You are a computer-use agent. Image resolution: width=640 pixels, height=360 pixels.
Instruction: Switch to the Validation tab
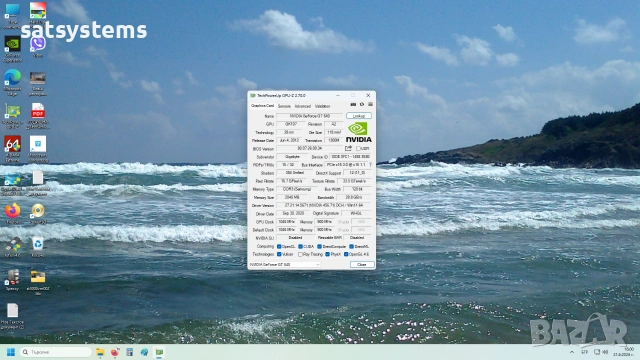click(322, 106)
